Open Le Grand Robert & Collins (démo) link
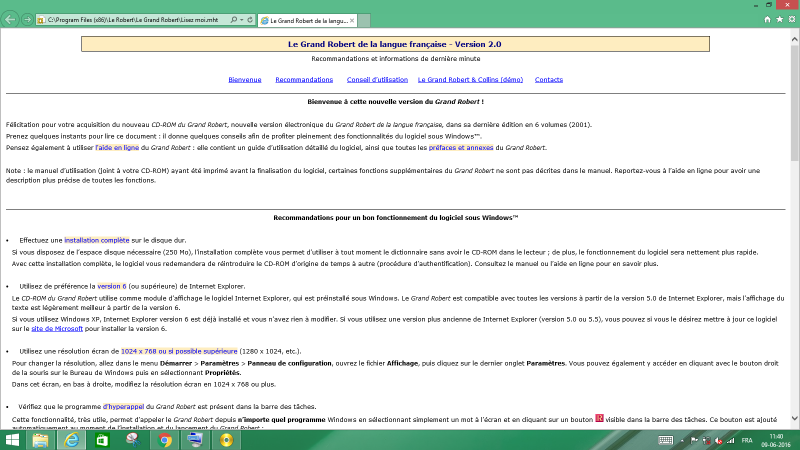 click(x=470, y=80)
